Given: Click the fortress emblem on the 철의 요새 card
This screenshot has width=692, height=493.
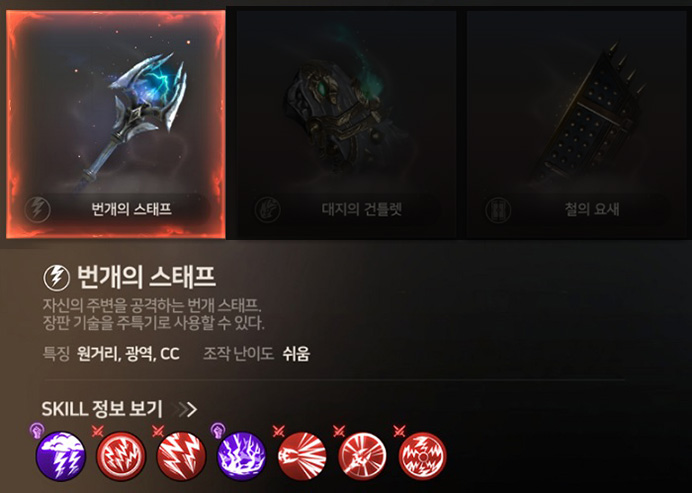Looking at the screenshot, I should pyautogui.click(x=498, y=209).
